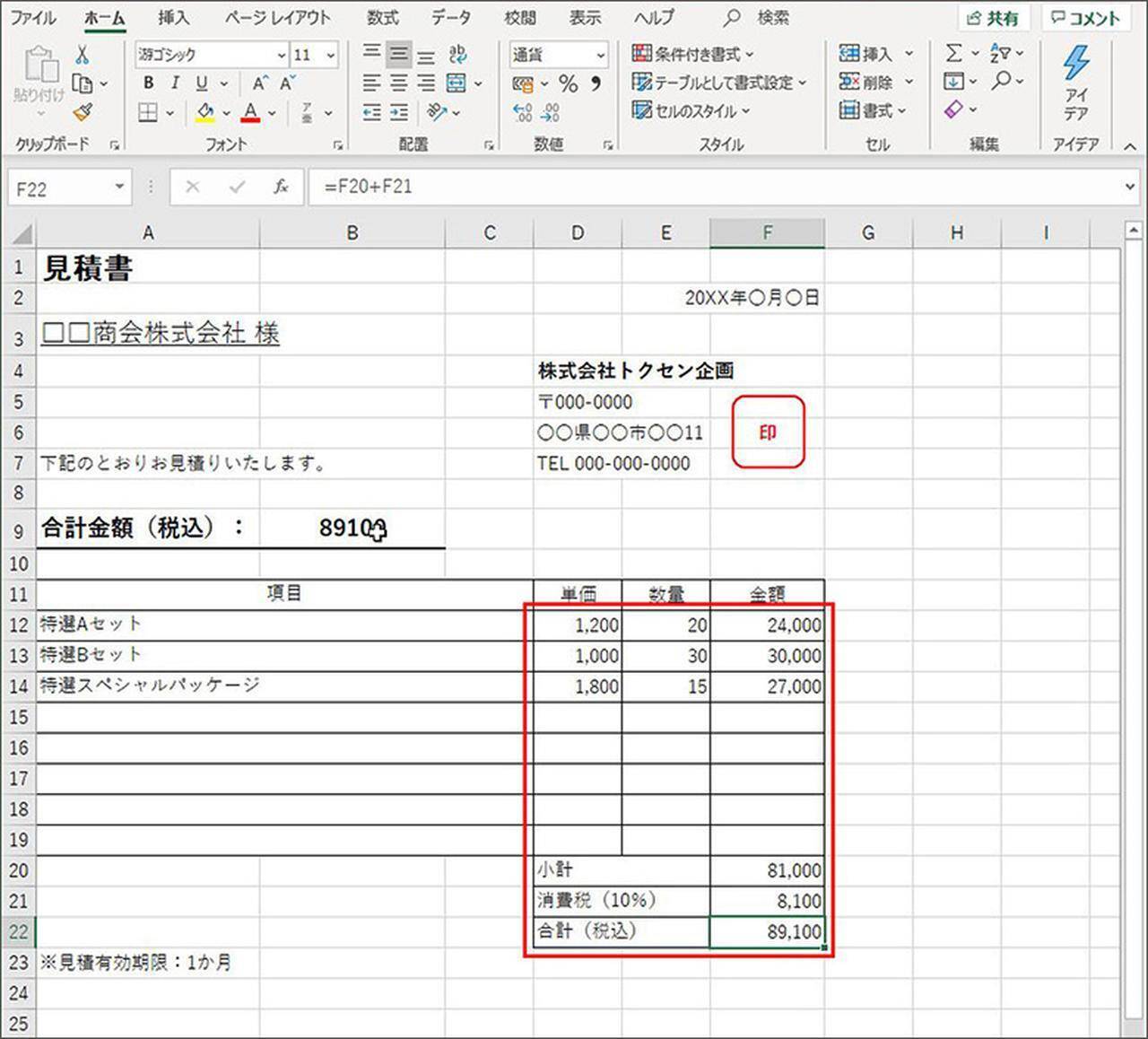Open the font size 11 dropdown

[329, 55]
